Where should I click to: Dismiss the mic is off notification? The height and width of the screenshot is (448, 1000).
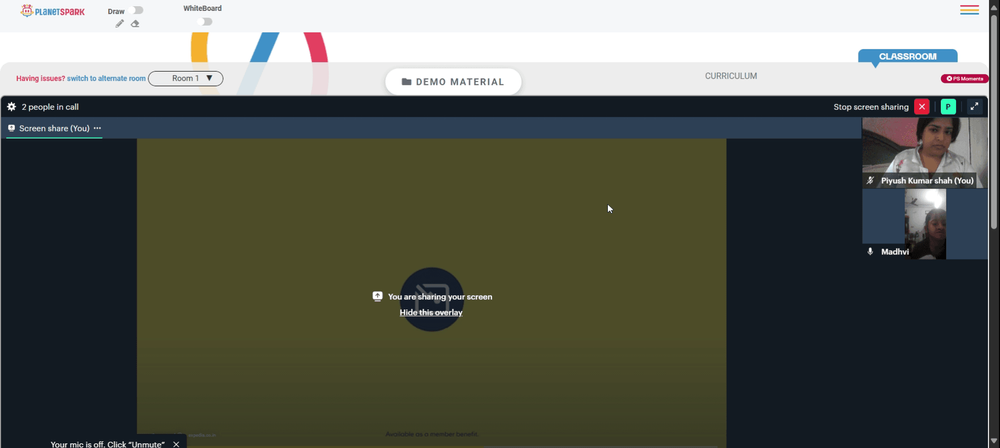point(176,444)
